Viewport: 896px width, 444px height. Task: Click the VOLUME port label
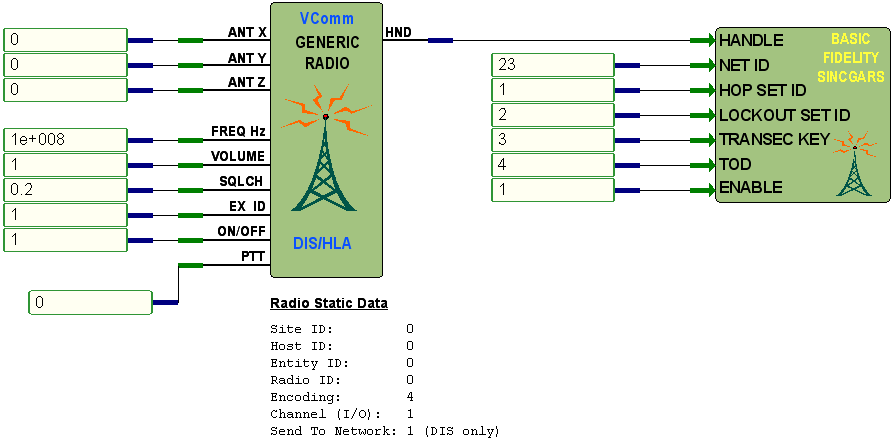click(x=238, y=157)
